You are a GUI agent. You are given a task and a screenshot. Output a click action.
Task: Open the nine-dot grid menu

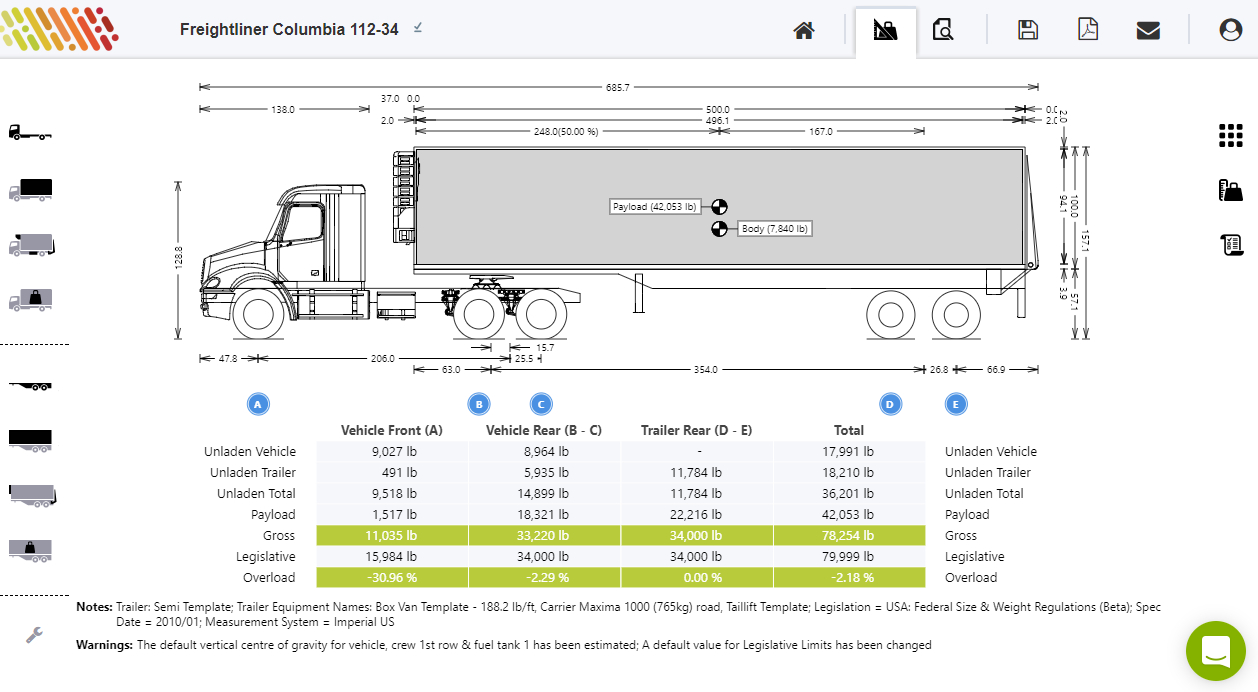pyautogui.click(x=1230, y=136)
